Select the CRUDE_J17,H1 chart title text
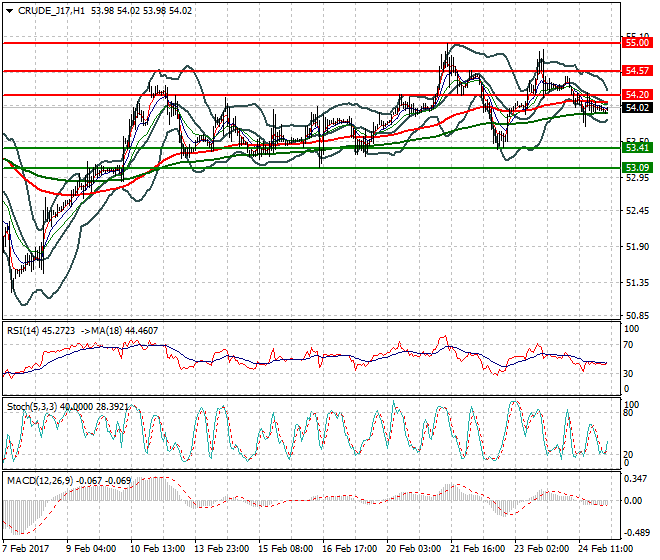660x560 pixels. 51,11
